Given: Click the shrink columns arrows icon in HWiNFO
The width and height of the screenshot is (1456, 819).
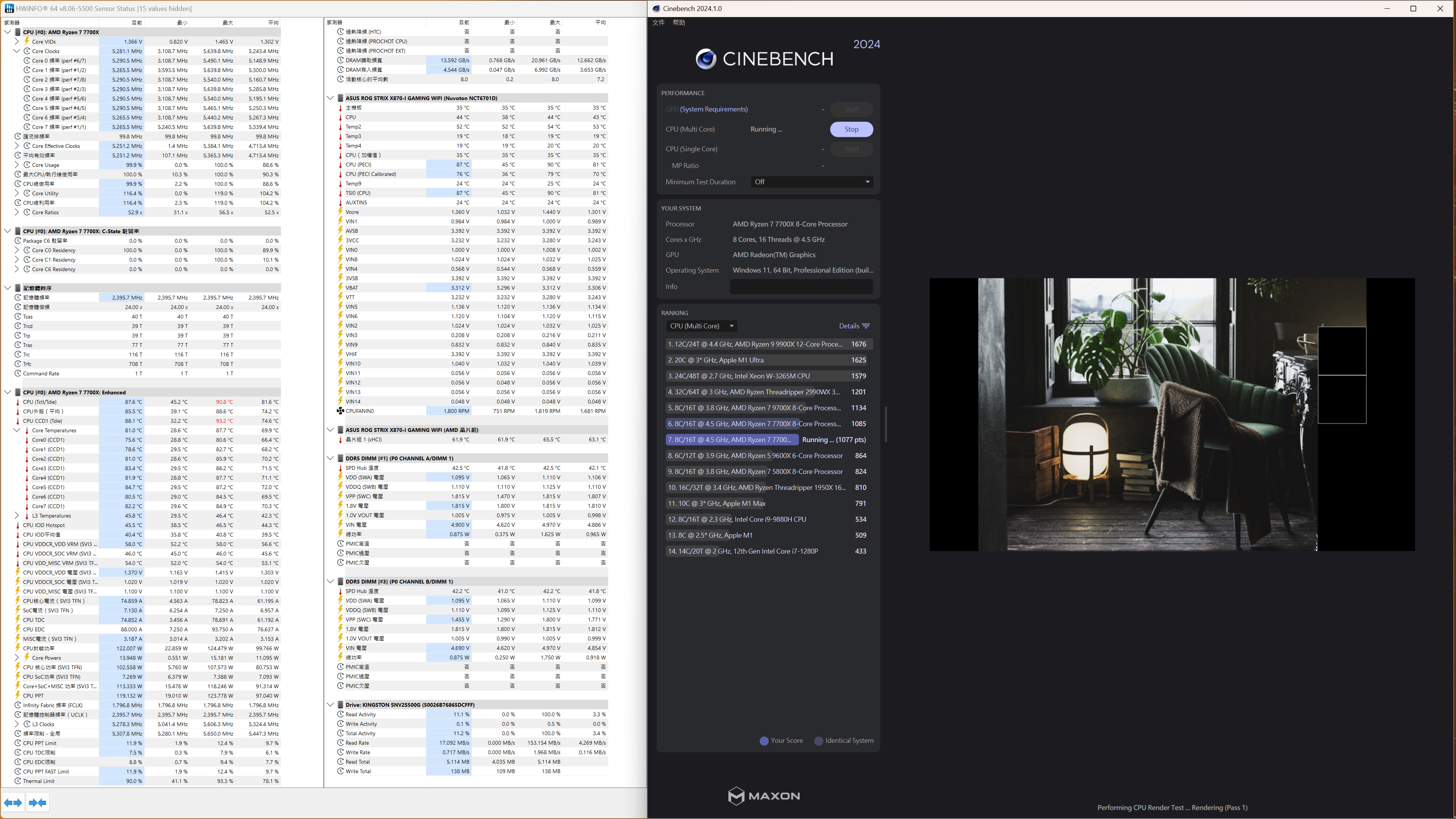Looking at the screenshot, I should click(x=37, y=802).
